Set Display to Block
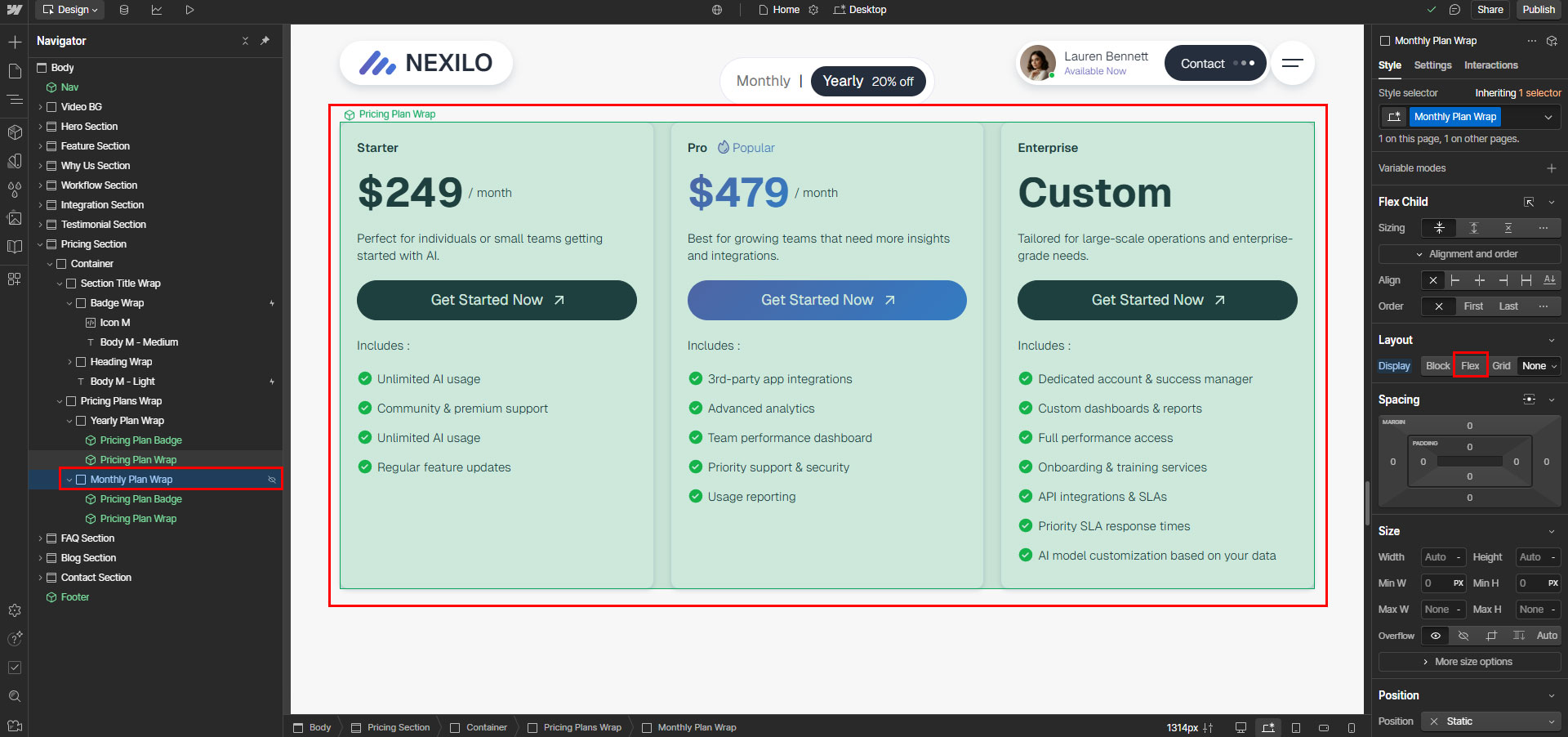This screenshot has height=737, width=1568. pyautogui.click(x=1437, y=366)
